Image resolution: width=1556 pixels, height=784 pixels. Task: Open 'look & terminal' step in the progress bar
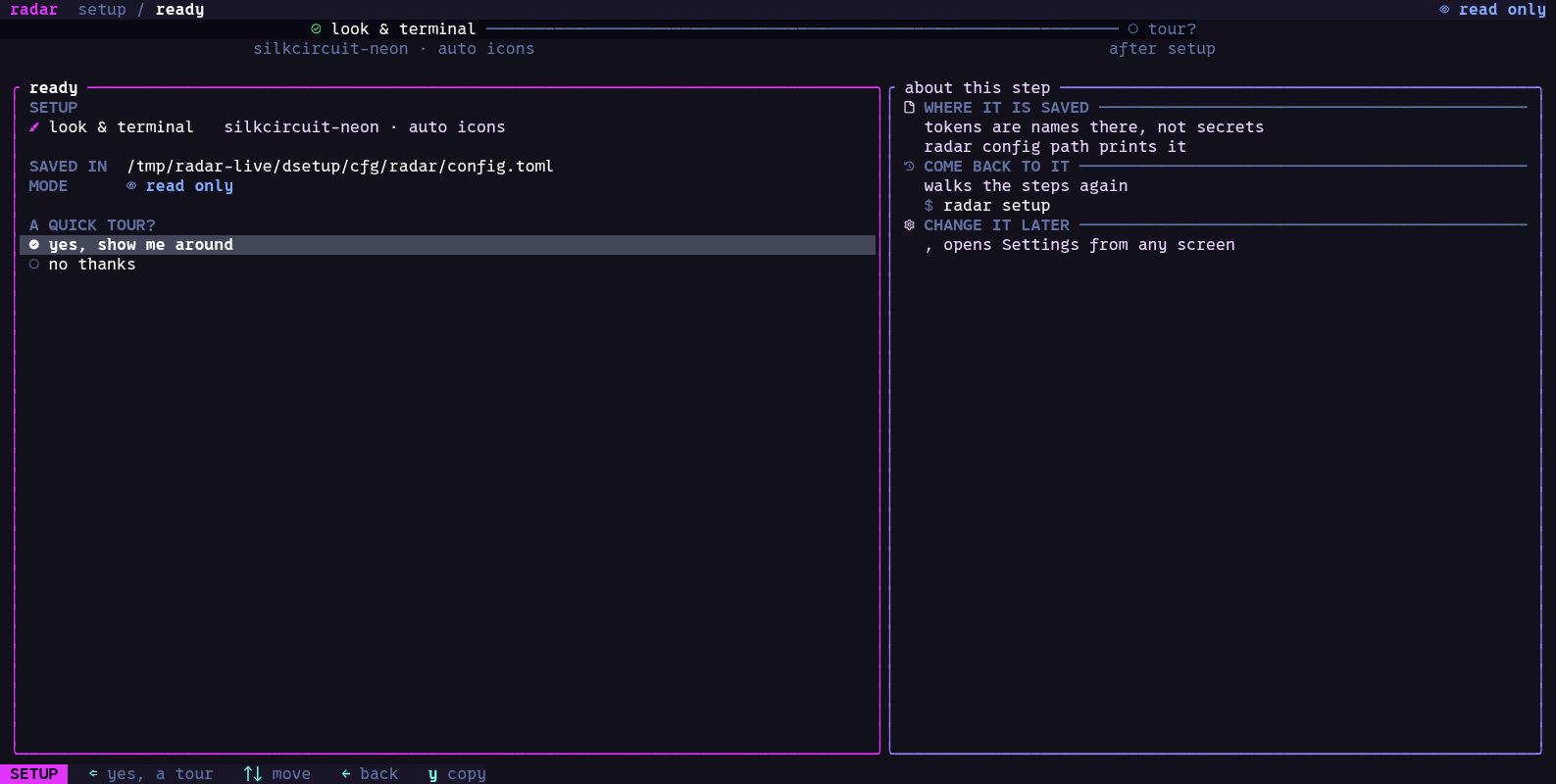coord(403,29)
